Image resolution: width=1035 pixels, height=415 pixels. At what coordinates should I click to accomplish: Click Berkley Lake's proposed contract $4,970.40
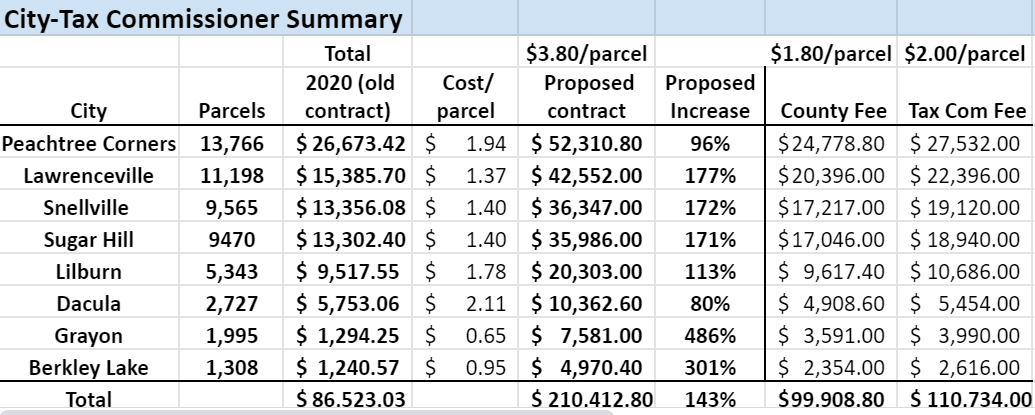point(585,367)
